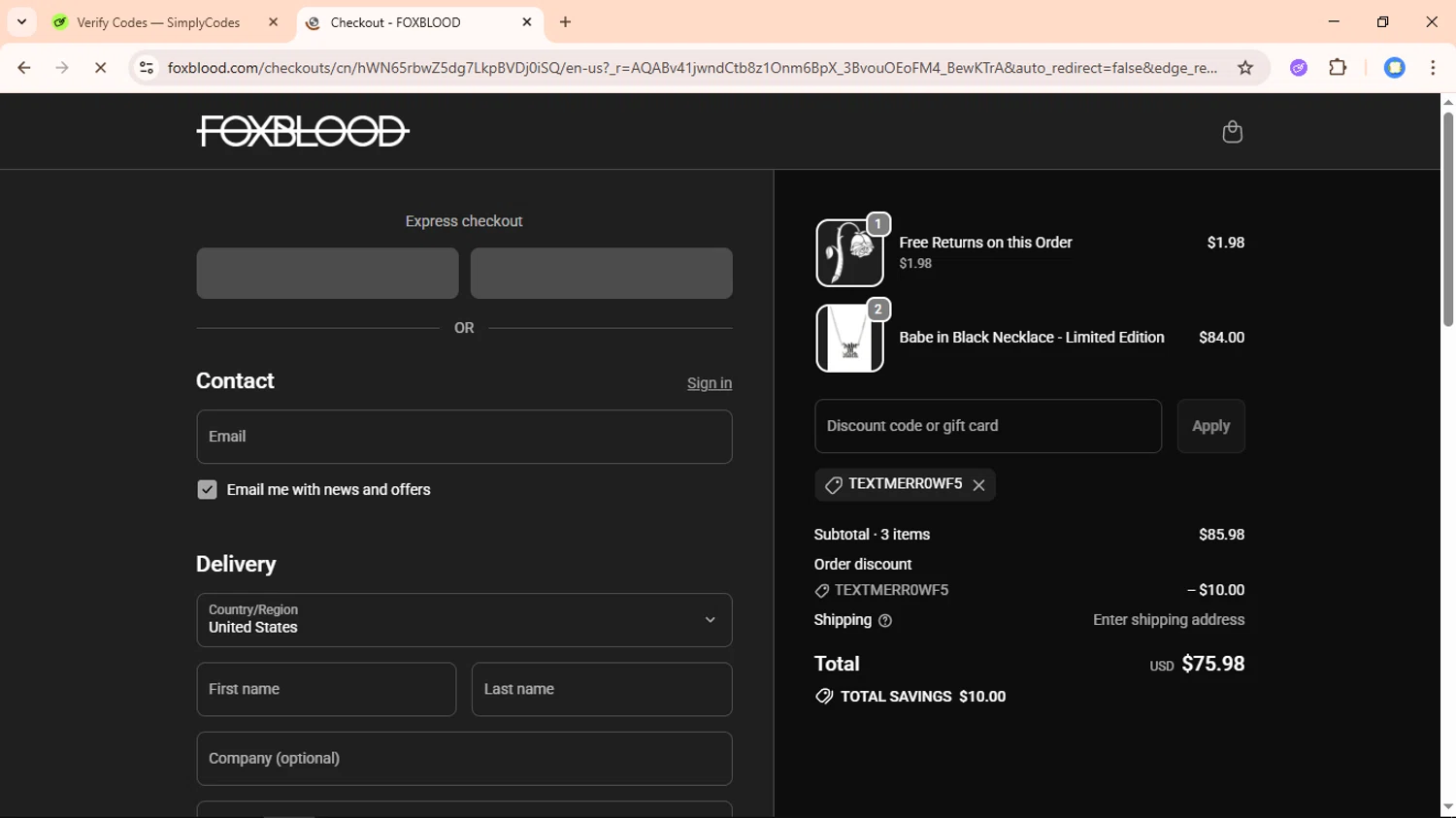Image resolution: width=1456 pixels, height=818 pixels.
Task: Click the scrollbar down arrow
Action: pos(1448,807)
